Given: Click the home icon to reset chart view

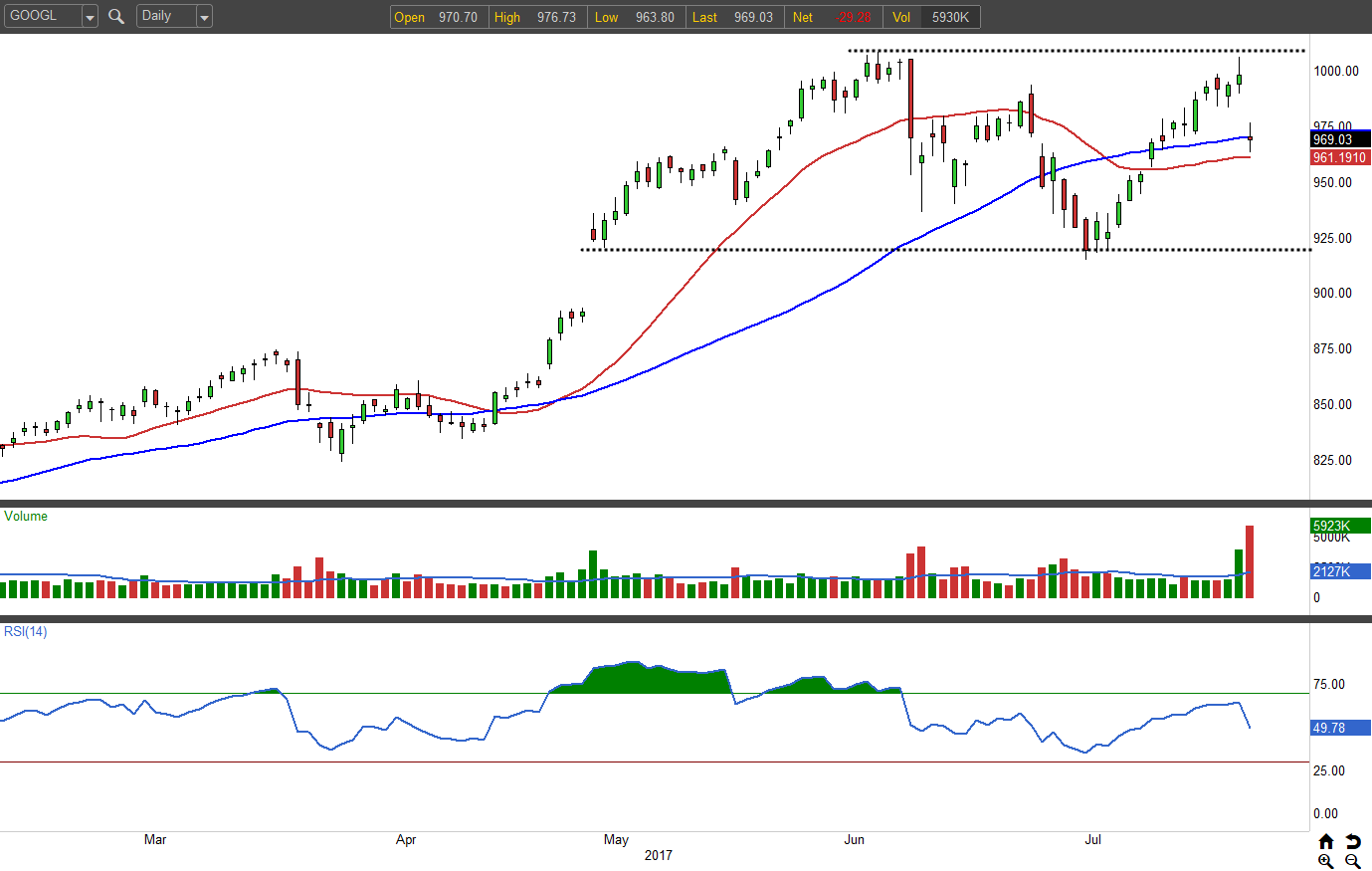Looking at the screenshot, I should tap(1326, 842).
